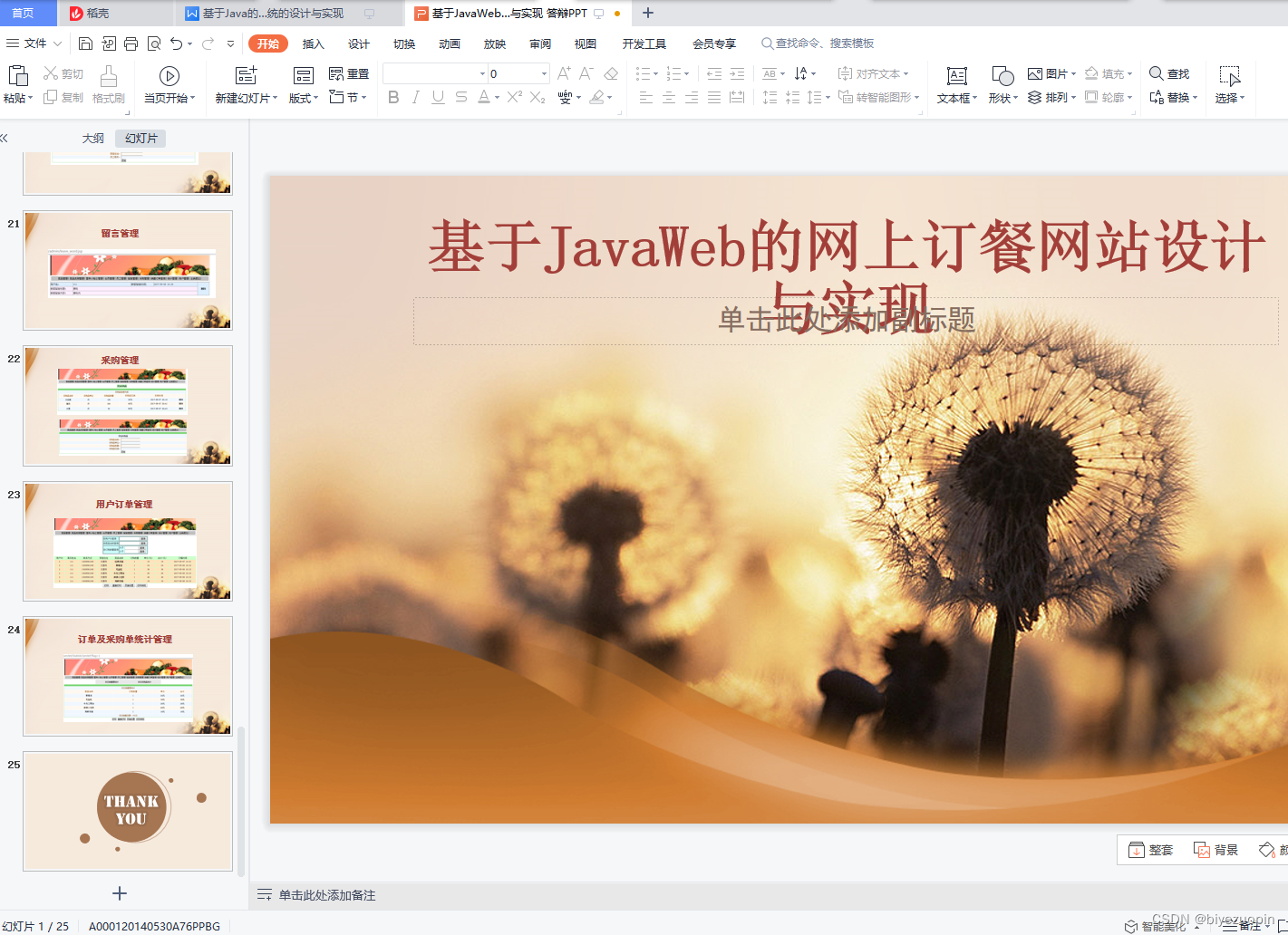Add new document tab with plus button
Image resolution: width=1288 pixels, height=935 pixels.
648,13
